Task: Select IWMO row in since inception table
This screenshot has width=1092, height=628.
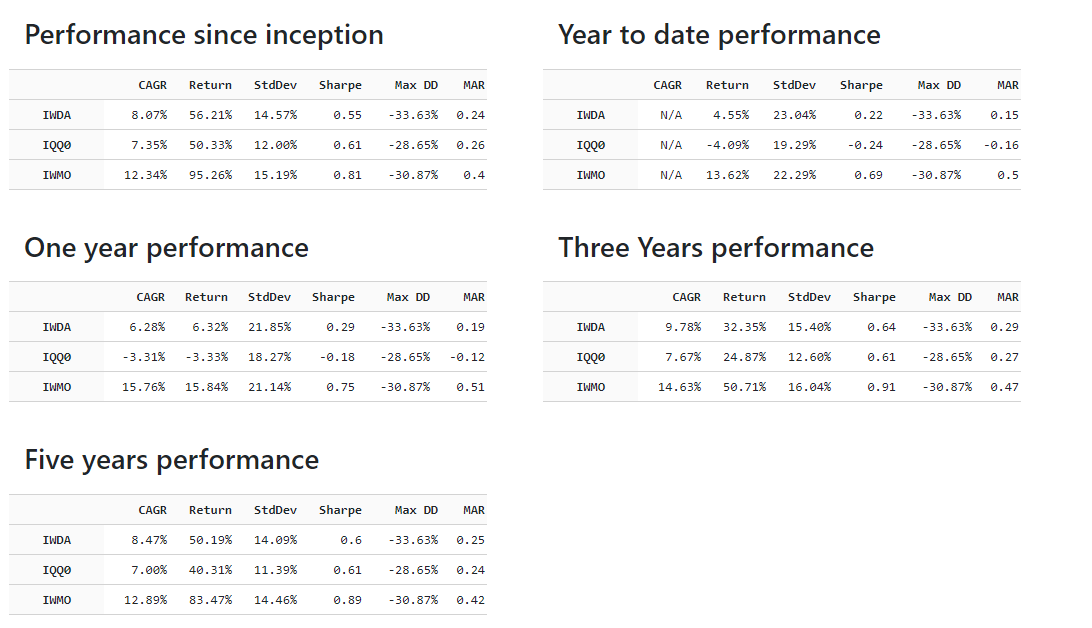Action: pyautogui.click(x=57, y=175)
